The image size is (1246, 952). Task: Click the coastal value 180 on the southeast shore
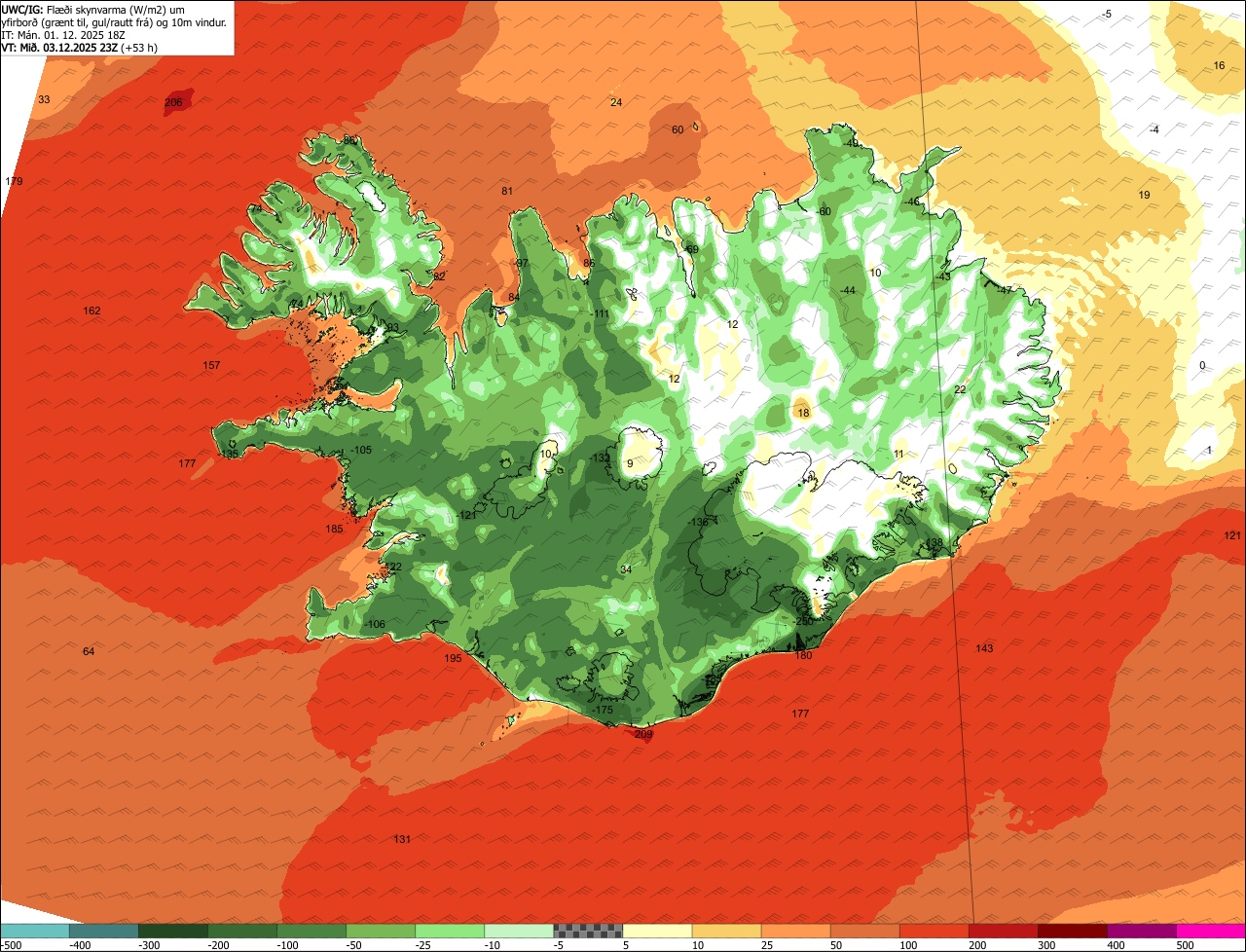pos(803,655)
